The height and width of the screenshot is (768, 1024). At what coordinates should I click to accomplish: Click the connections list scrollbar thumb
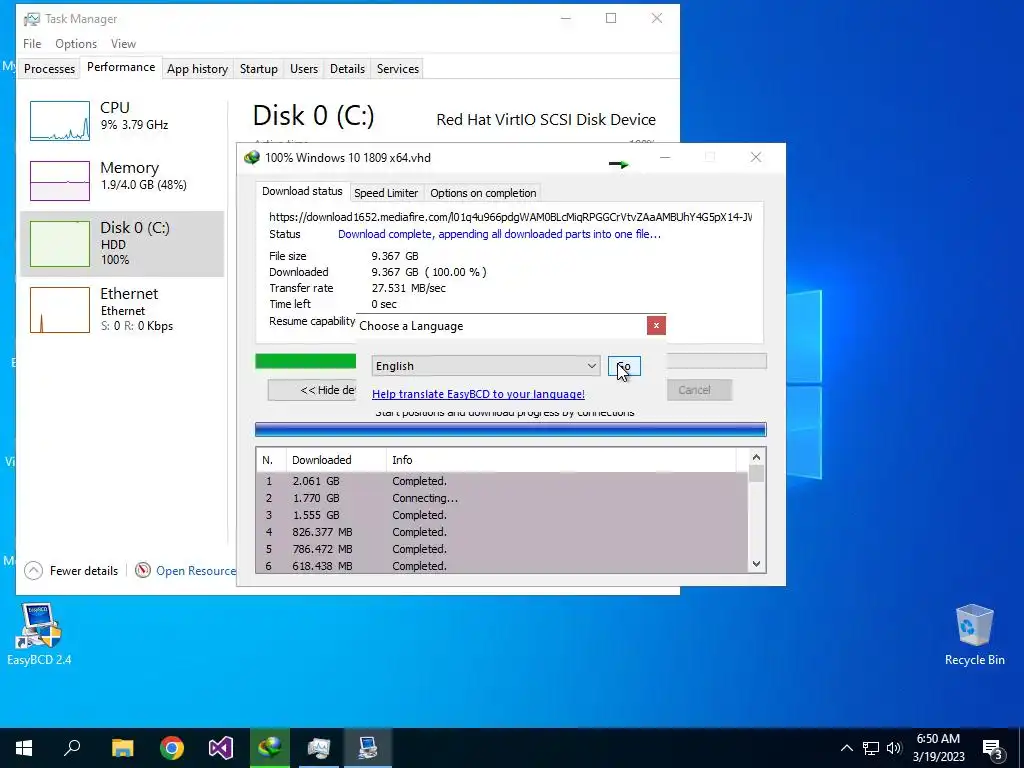(756, 473)
